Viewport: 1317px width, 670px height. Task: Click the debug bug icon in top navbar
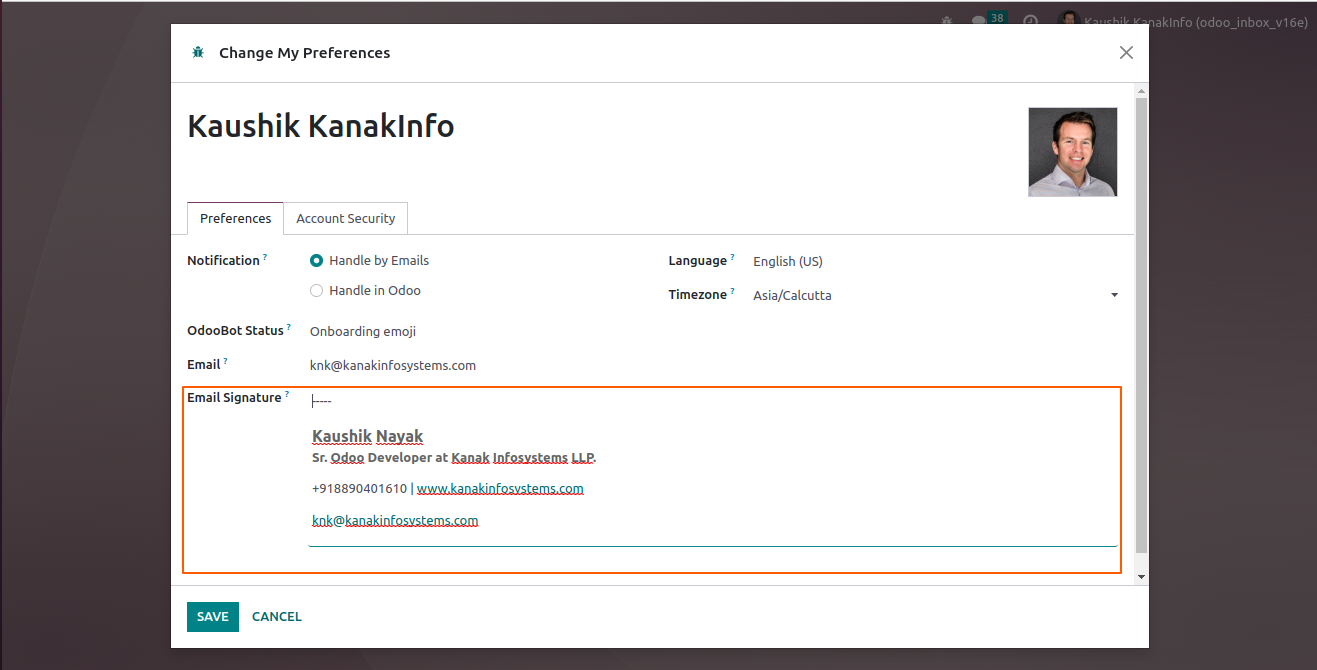coord(946,21)
